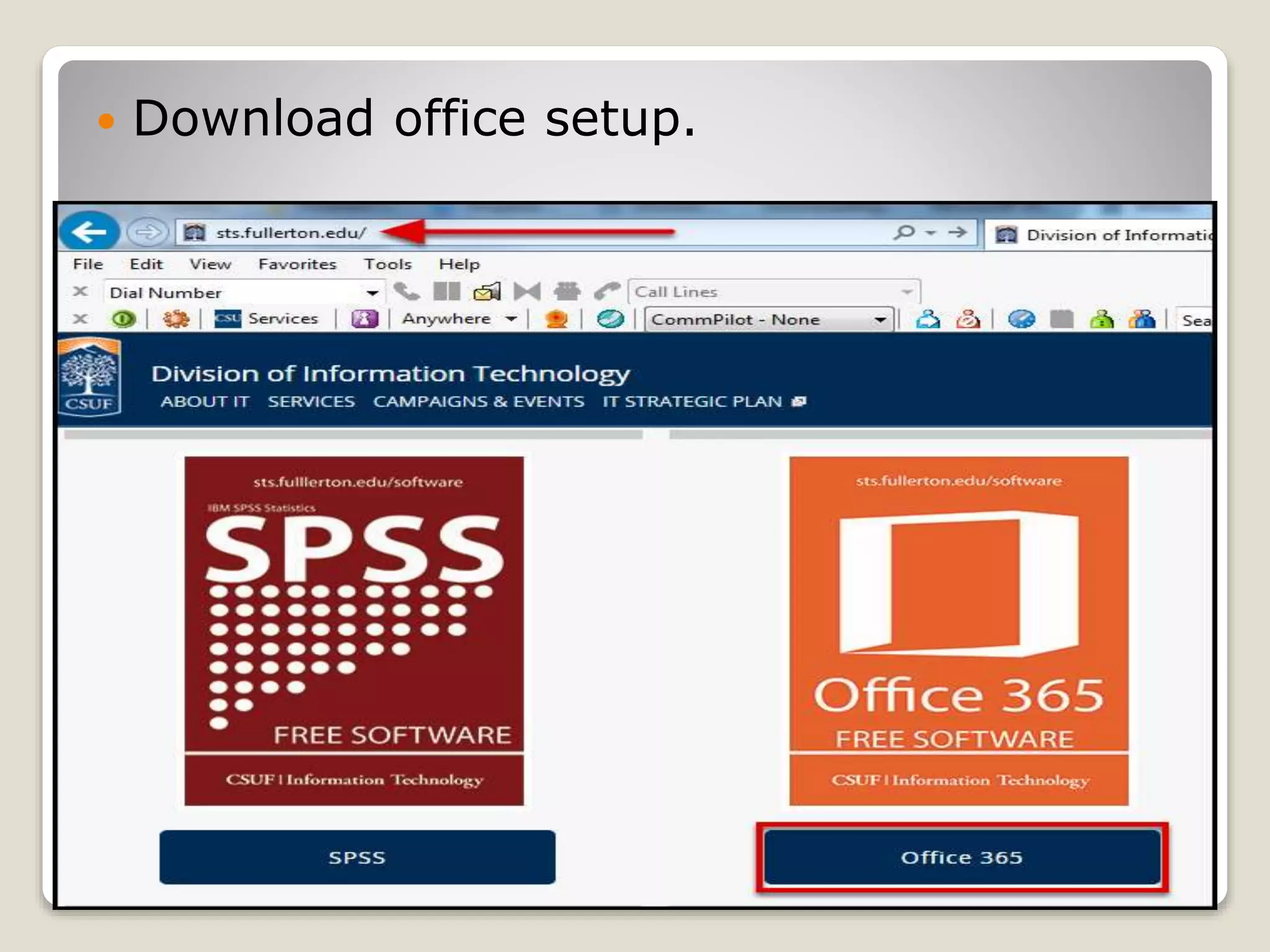This screenshot has height=952, width=1270.
Task: Click the hang up handset icon
Action: click(606, 291)
